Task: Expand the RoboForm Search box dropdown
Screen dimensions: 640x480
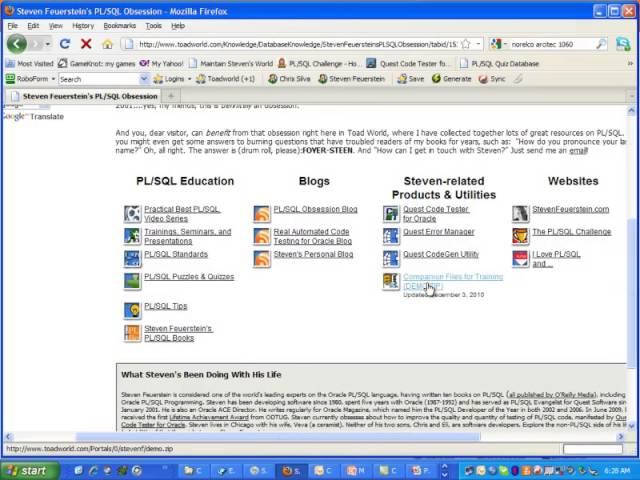Action: point(144,79)
